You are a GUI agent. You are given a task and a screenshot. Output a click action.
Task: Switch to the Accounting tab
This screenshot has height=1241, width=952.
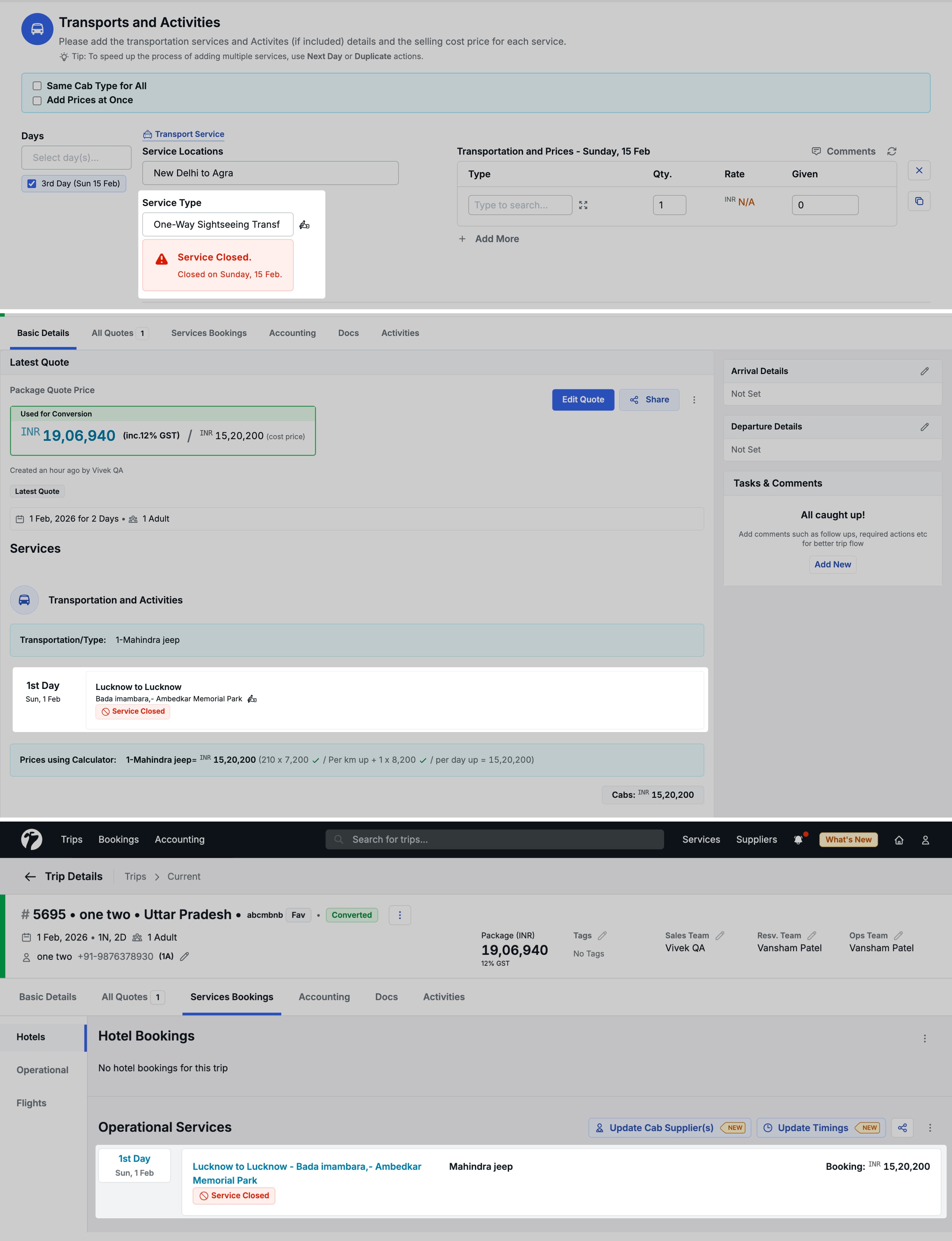(324, 996)
